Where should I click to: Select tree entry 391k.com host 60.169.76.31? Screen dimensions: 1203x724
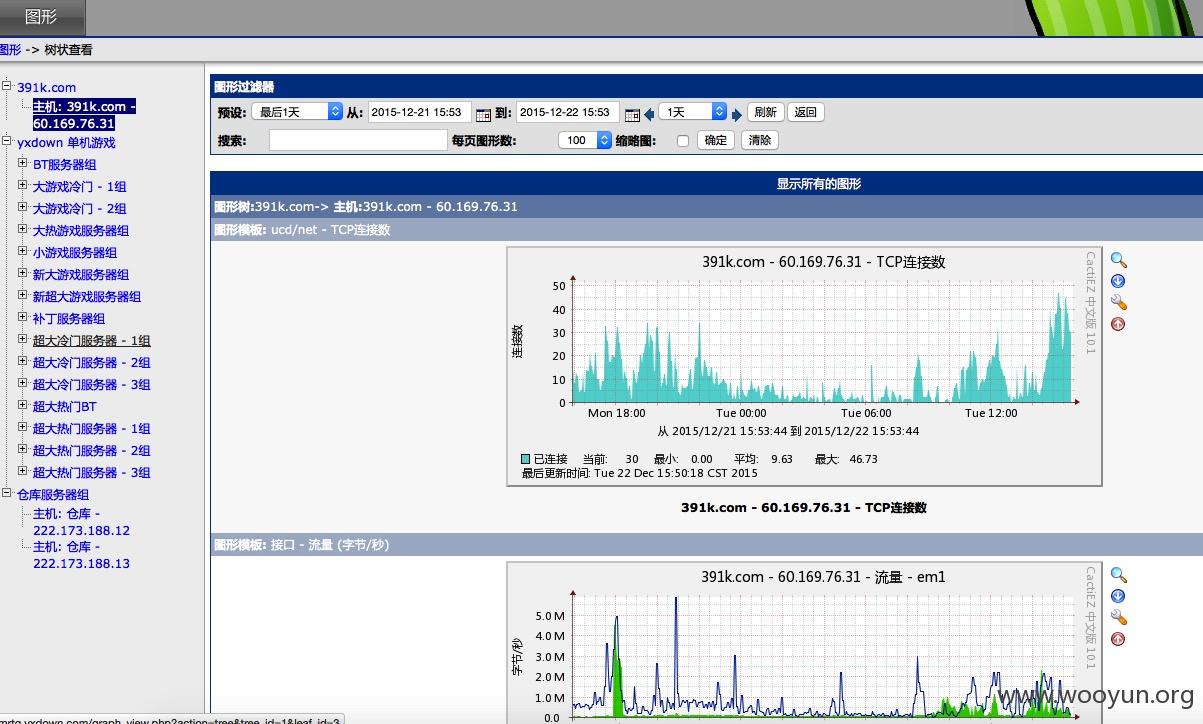click(84, 115)
